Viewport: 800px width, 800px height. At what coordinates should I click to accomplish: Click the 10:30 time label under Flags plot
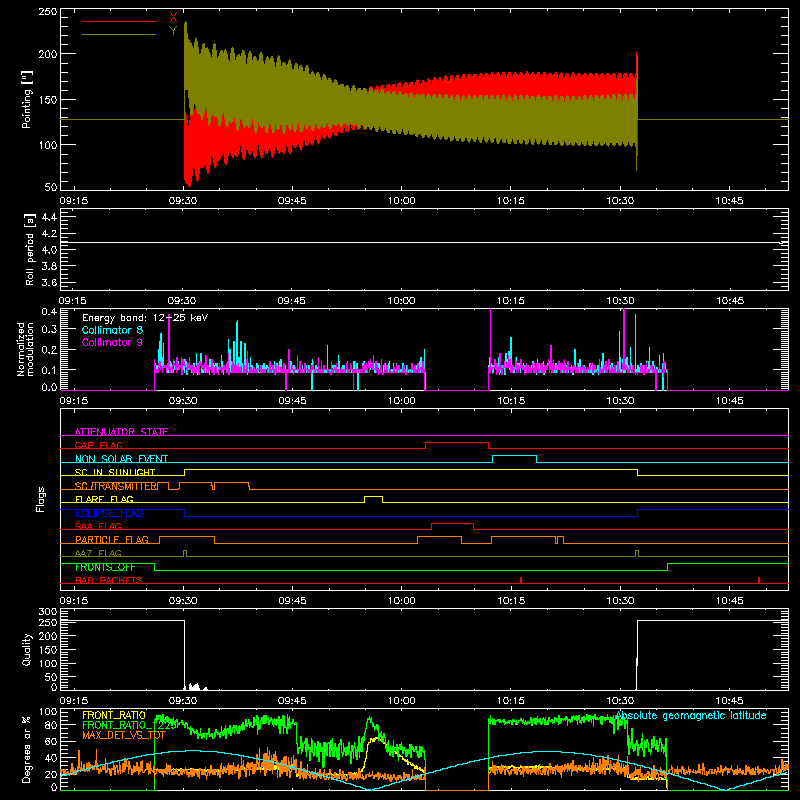620,601
